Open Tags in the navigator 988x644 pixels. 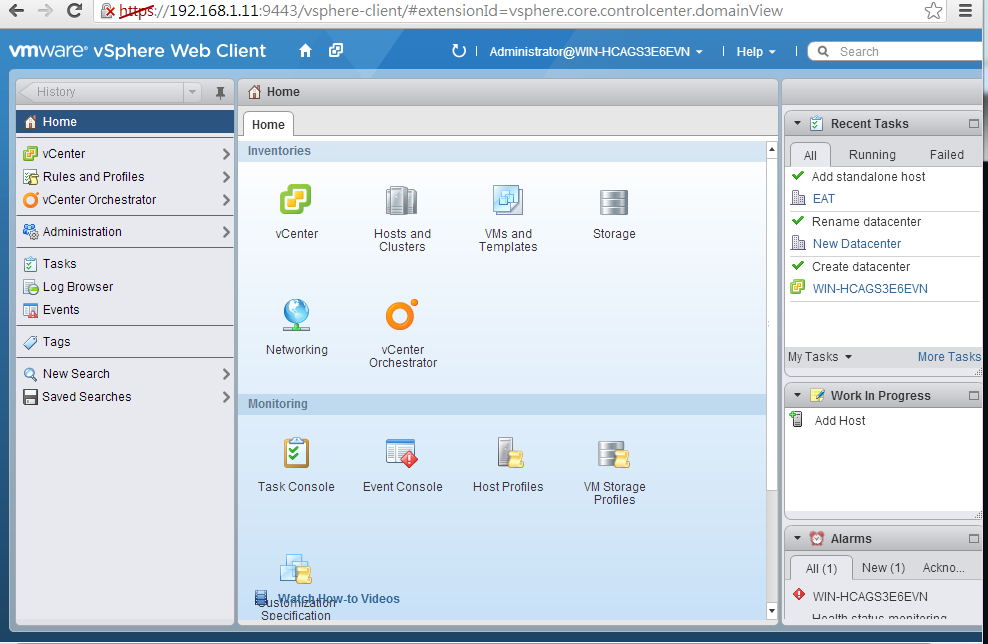[x=125, y=342]
